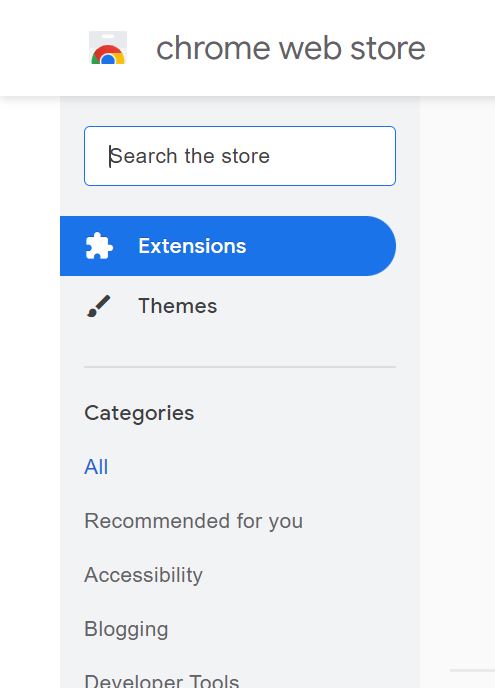Click the chrome web store title text
Viewport: 495px width, 688px height.
point(291,48)
